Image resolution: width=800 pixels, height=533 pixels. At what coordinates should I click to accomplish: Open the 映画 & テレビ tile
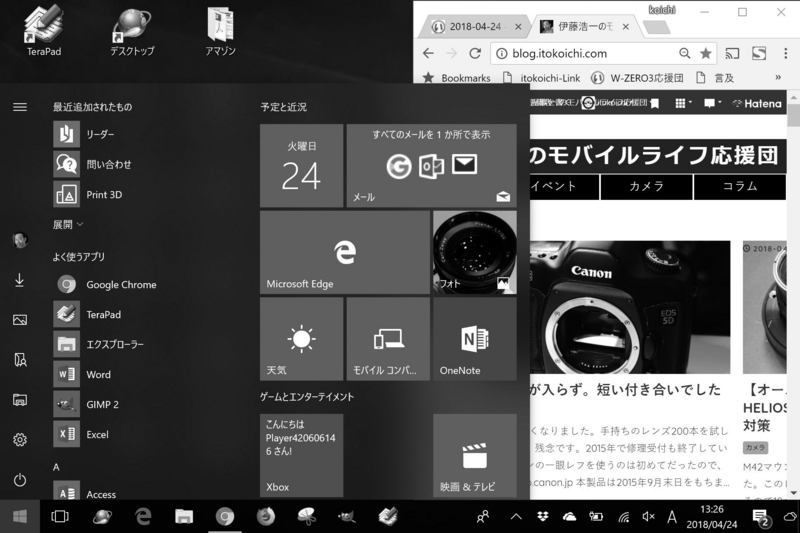475,455
